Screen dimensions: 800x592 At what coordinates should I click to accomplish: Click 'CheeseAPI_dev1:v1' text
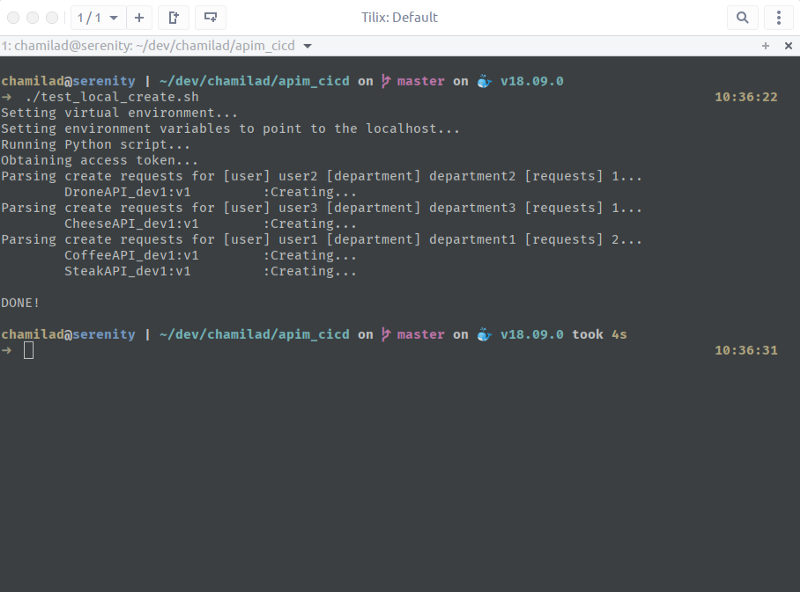click(131, 224)
